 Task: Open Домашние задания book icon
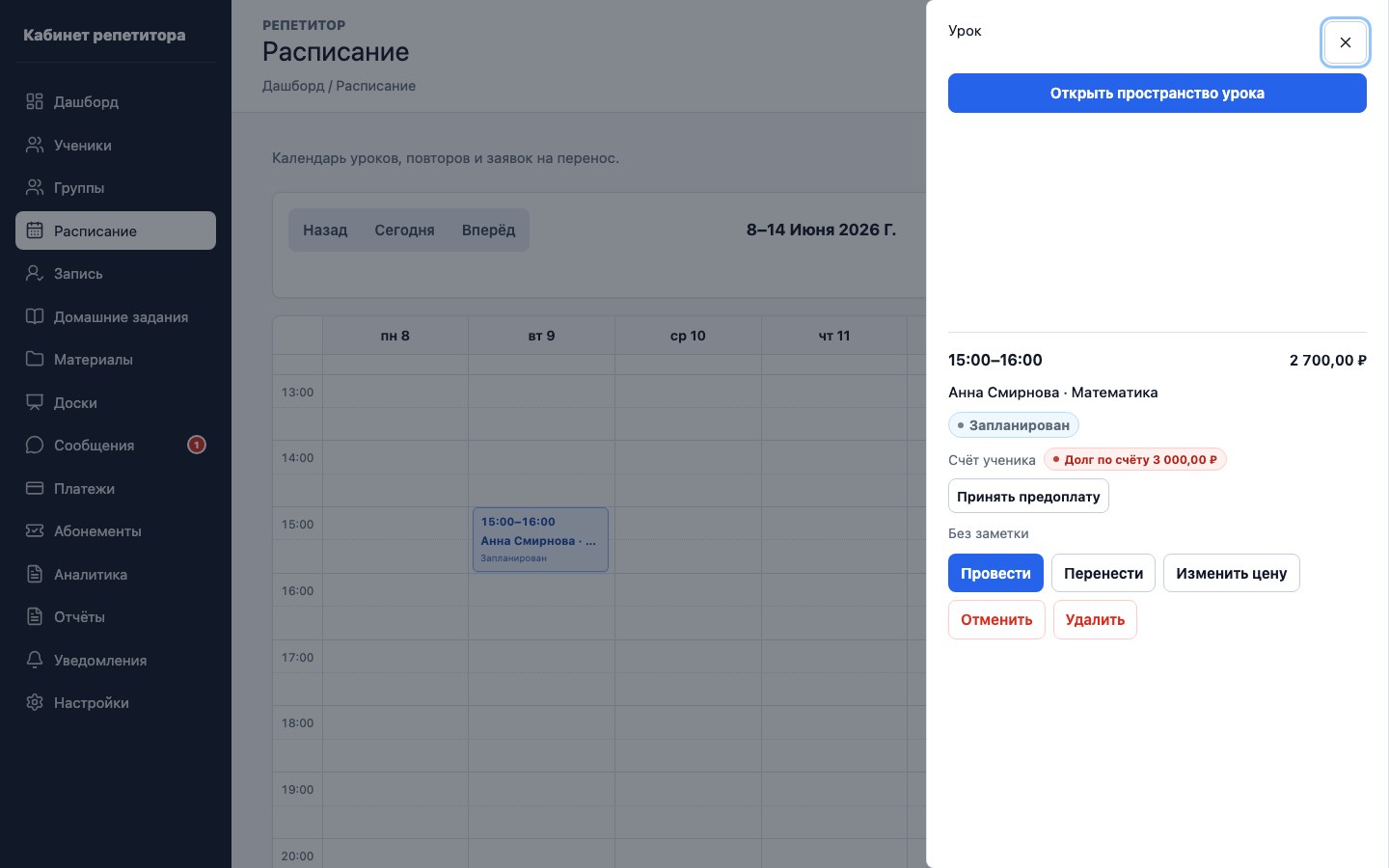click(35, 316)
